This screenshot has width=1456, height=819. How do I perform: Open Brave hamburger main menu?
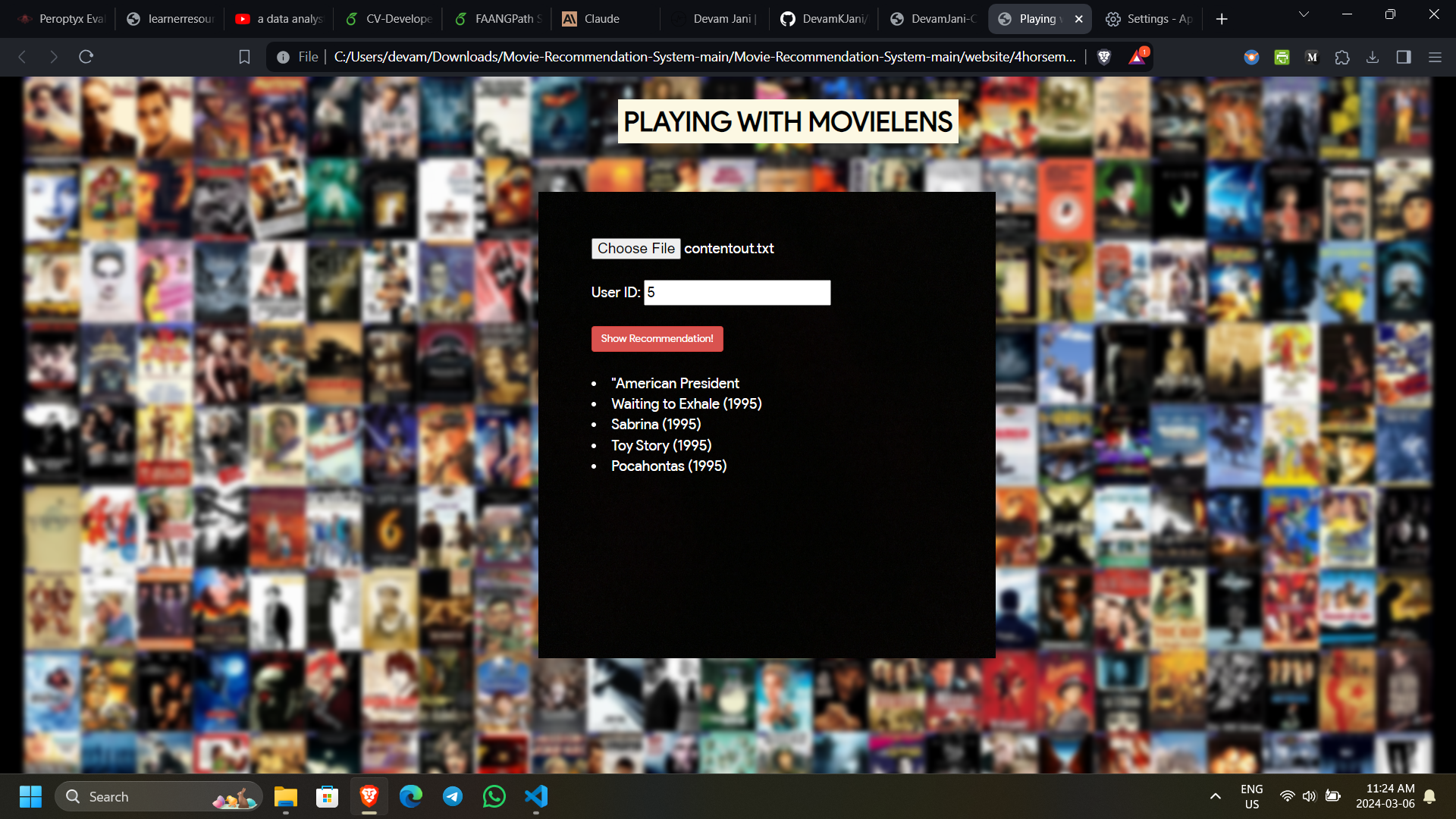tap(1435, 57)
